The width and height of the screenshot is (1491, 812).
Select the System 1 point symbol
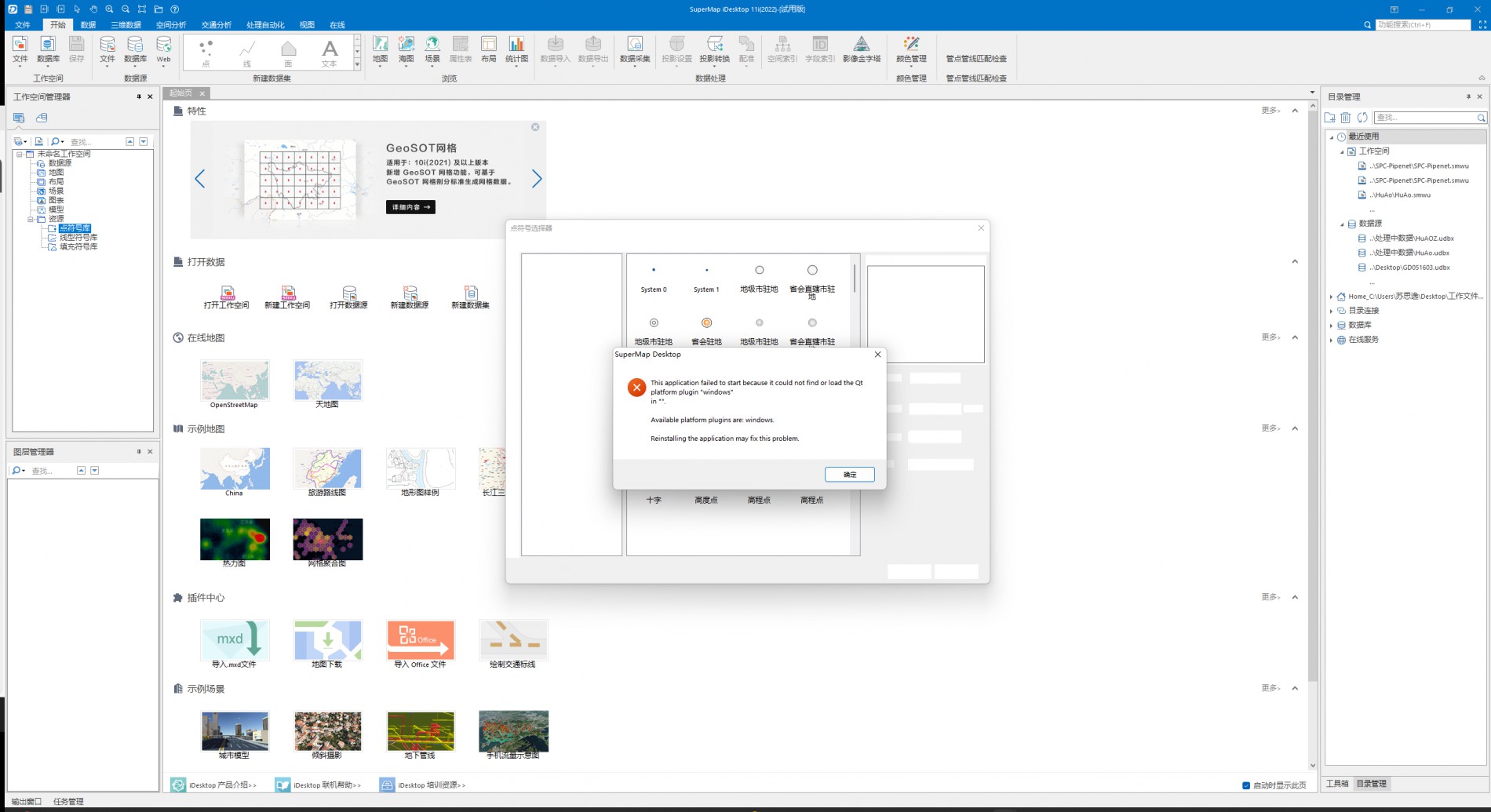(706, 278)
